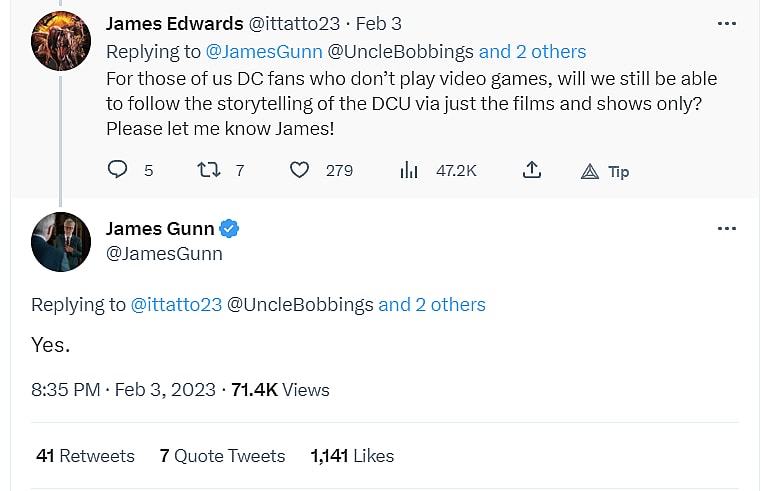The image size is (761, 491).
Task: Open James Gunn's profile picture
Action: tap(61, 241)
